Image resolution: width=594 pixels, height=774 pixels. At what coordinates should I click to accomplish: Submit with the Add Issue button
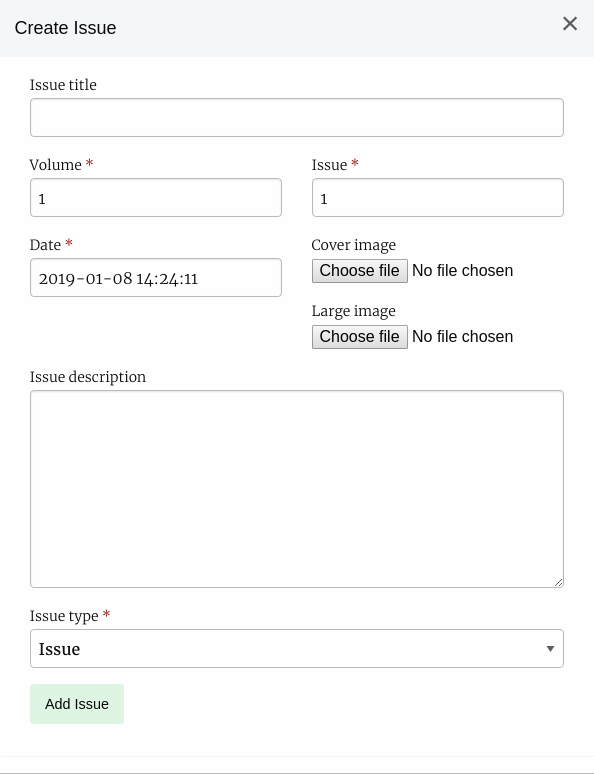(x=77, y=704)
